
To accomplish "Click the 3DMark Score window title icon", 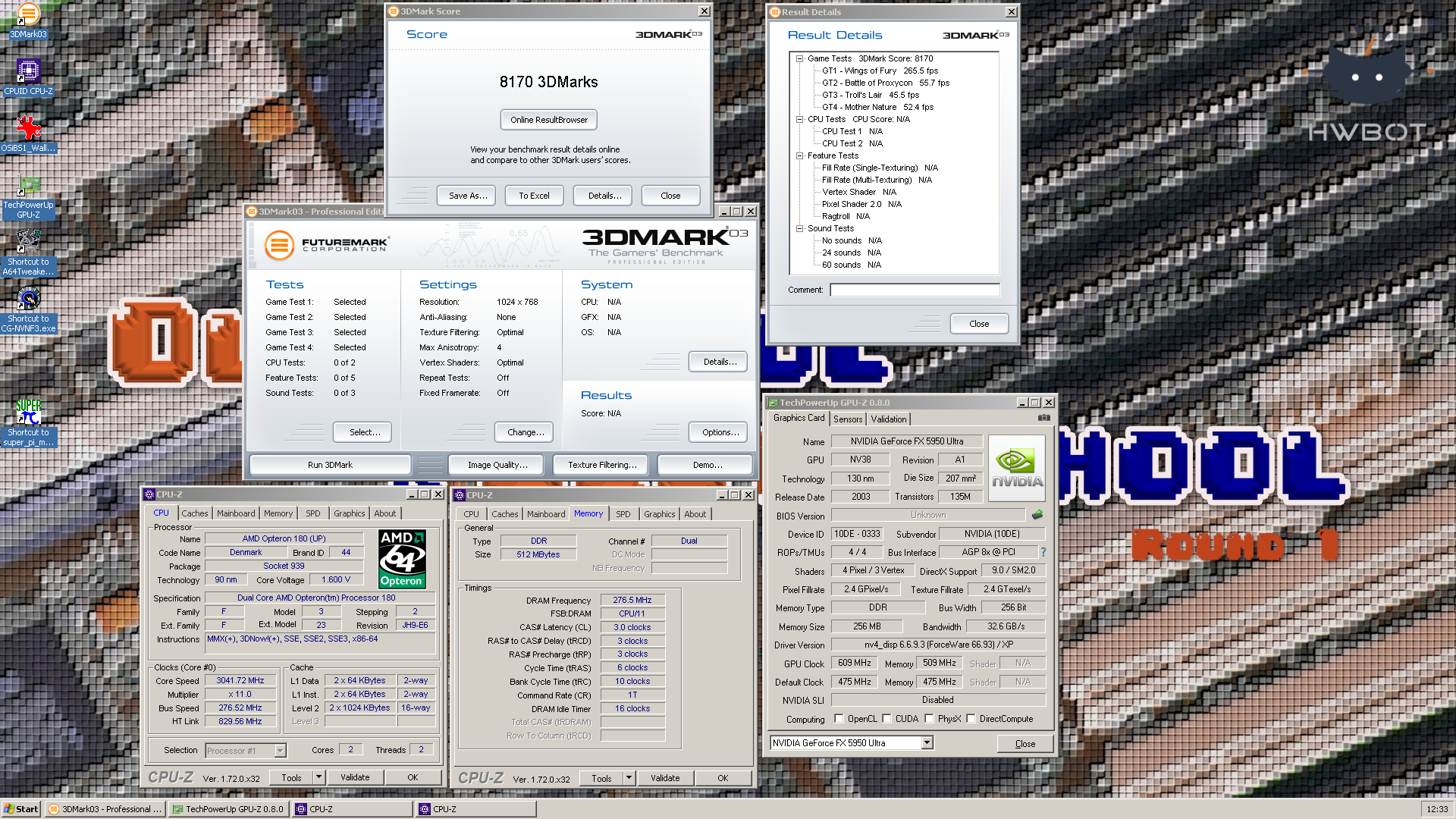I will tap(394, 11).
